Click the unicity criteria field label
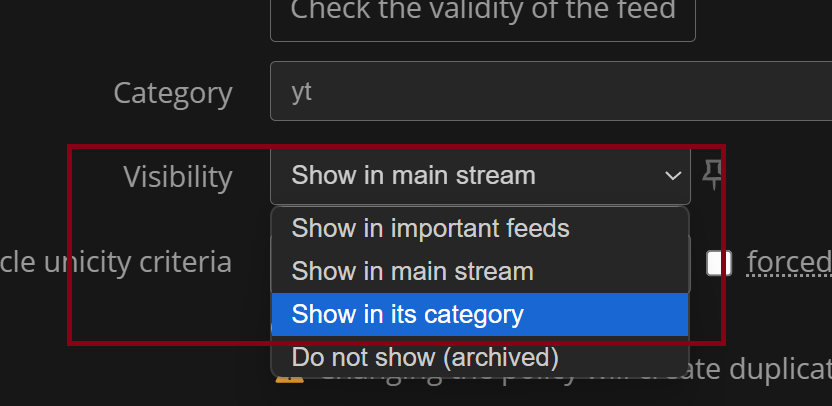Viewport: 832px width, 406px height. coord(116,262)
